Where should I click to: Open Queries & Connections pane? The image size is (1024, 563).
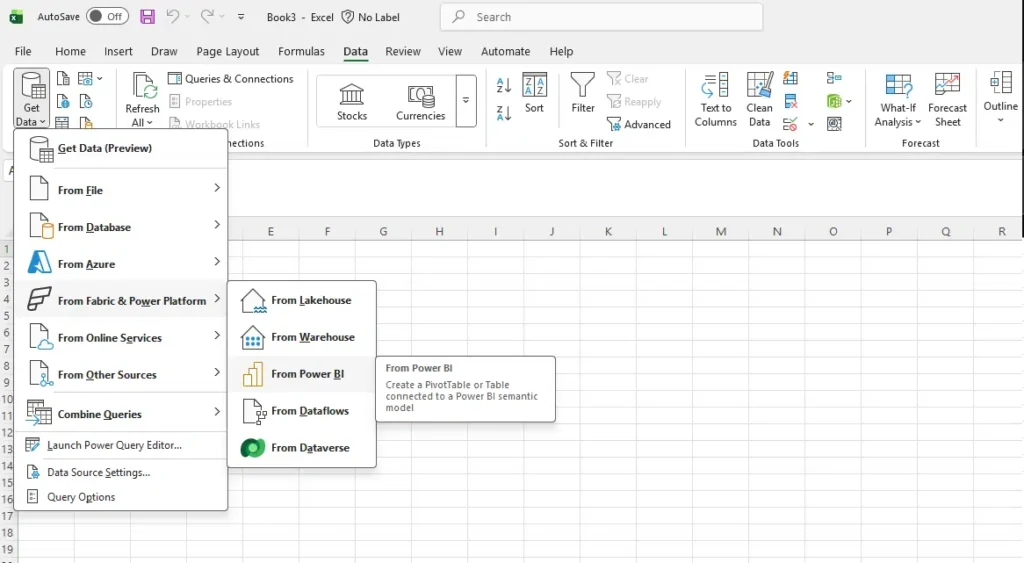(231, 78)
